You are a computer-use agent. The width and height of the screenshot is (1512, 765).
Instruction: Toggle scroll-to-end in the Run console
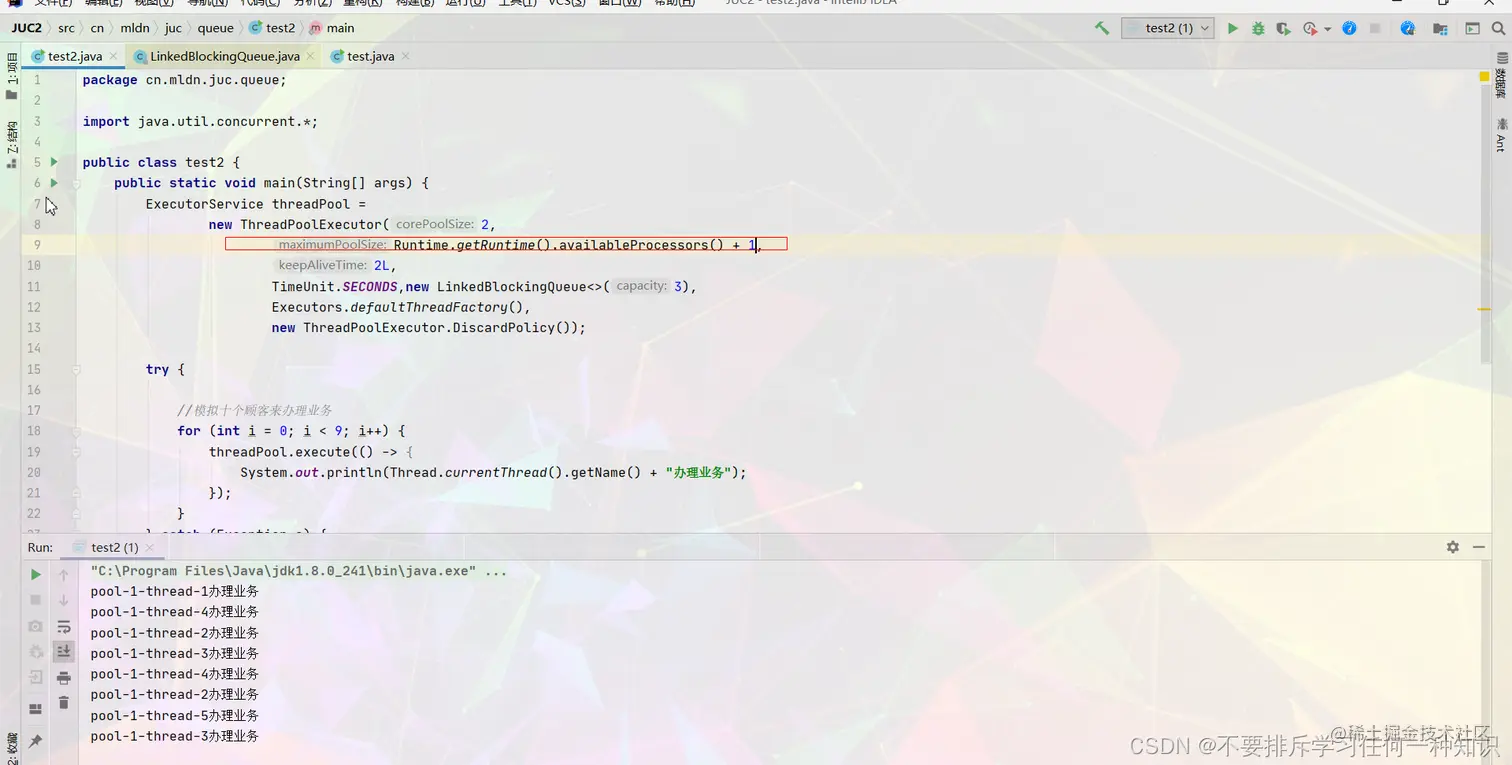[x=63, y=652]
